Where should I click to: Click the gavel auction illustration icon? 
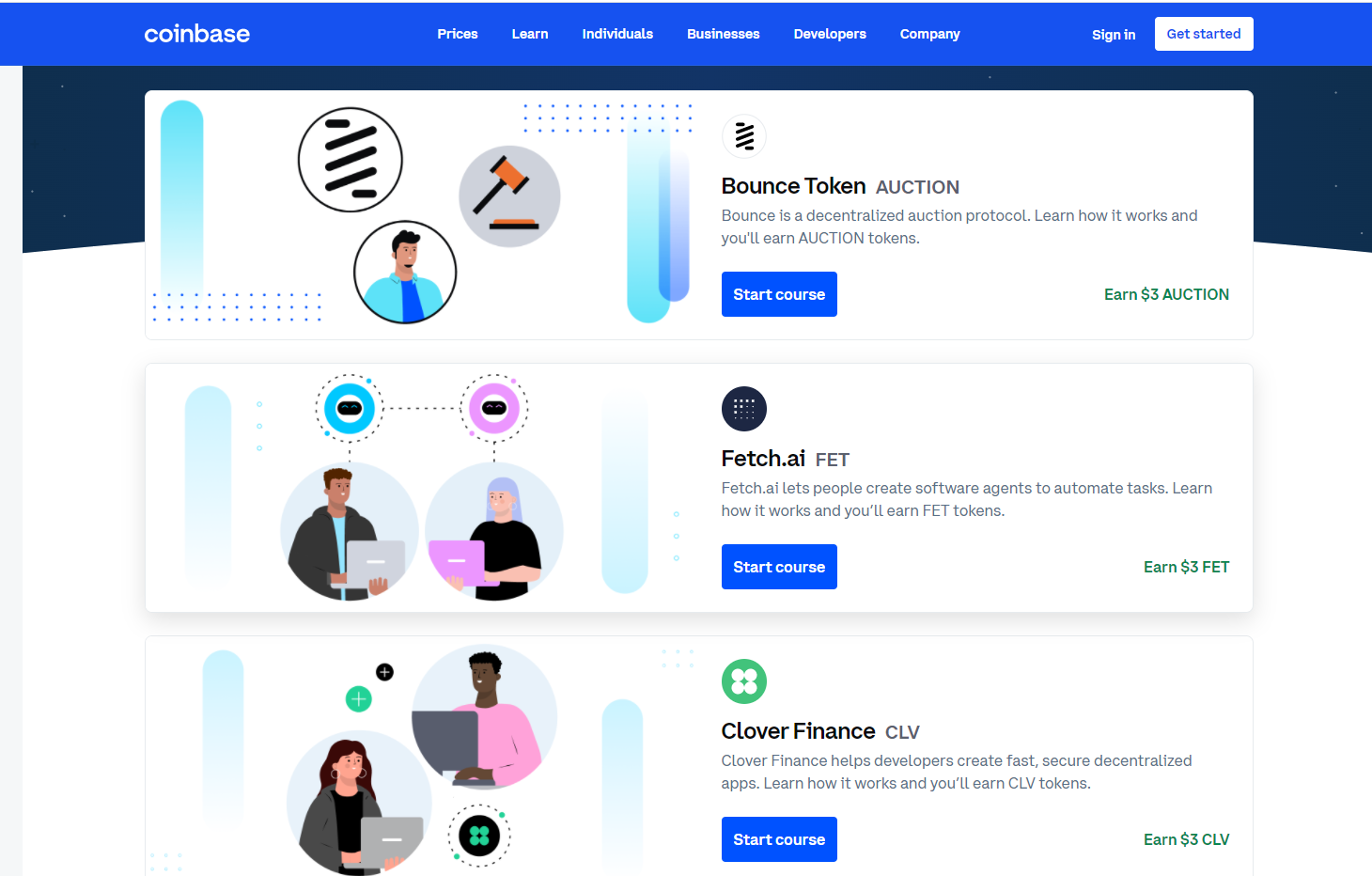(509, 196)
